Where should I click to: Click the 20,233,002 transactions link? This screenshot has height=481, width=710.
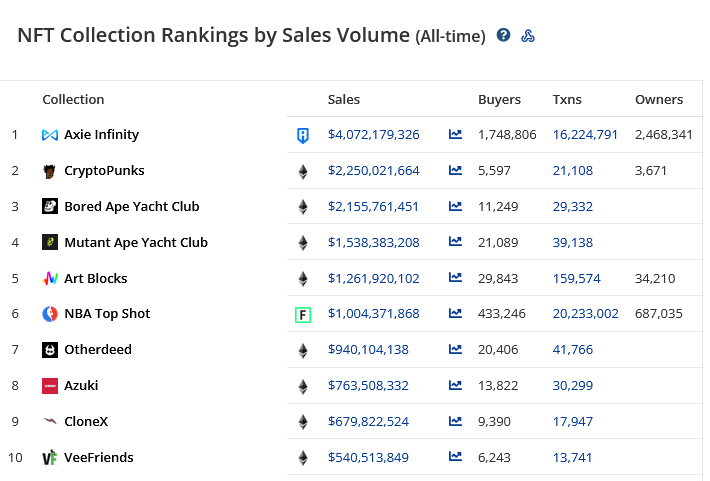pos(585,313)
